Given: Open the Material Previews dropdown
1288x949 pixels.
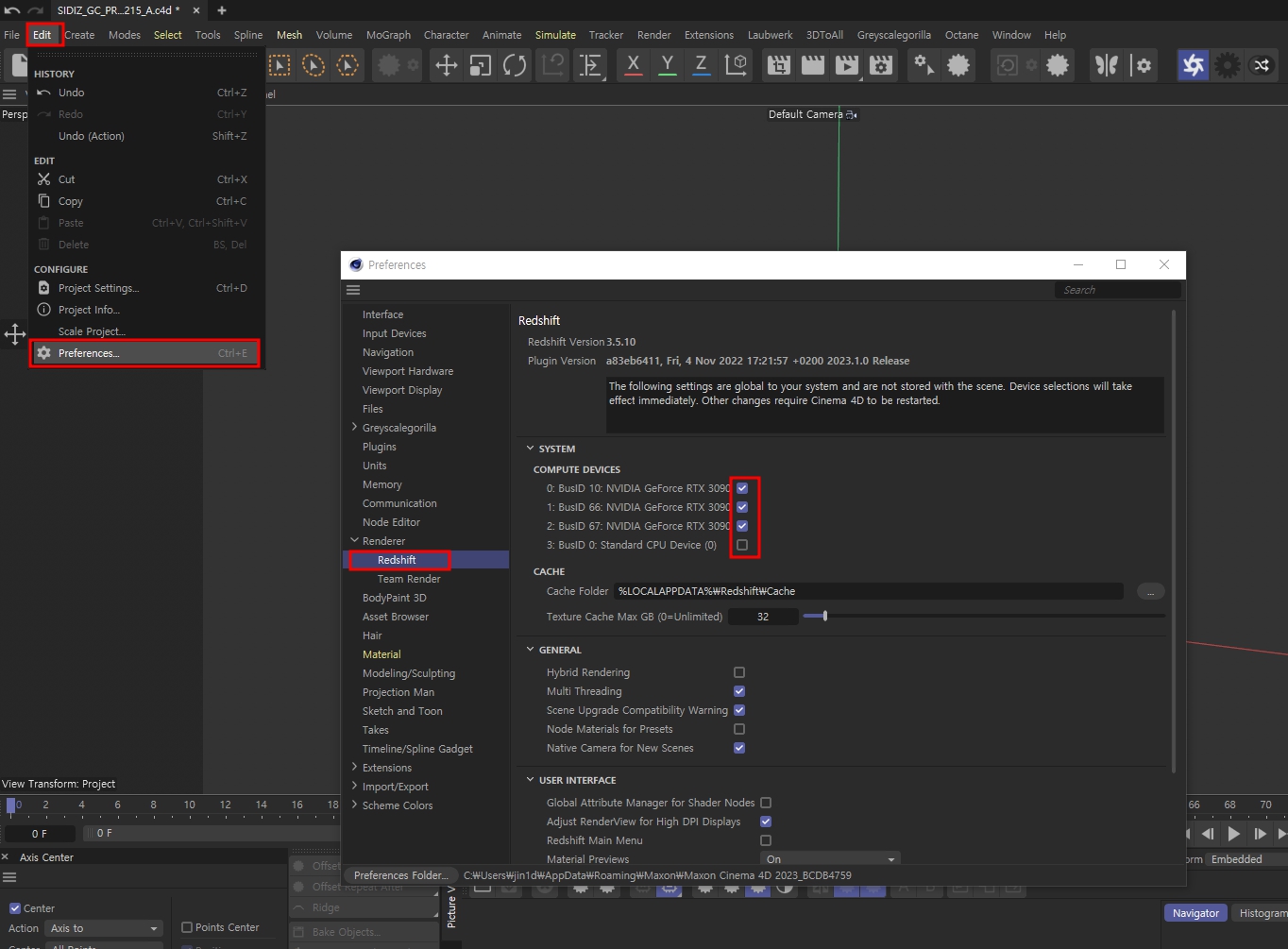Looking at the screenshot, I should pyautogui.click(x=830, y=859).
